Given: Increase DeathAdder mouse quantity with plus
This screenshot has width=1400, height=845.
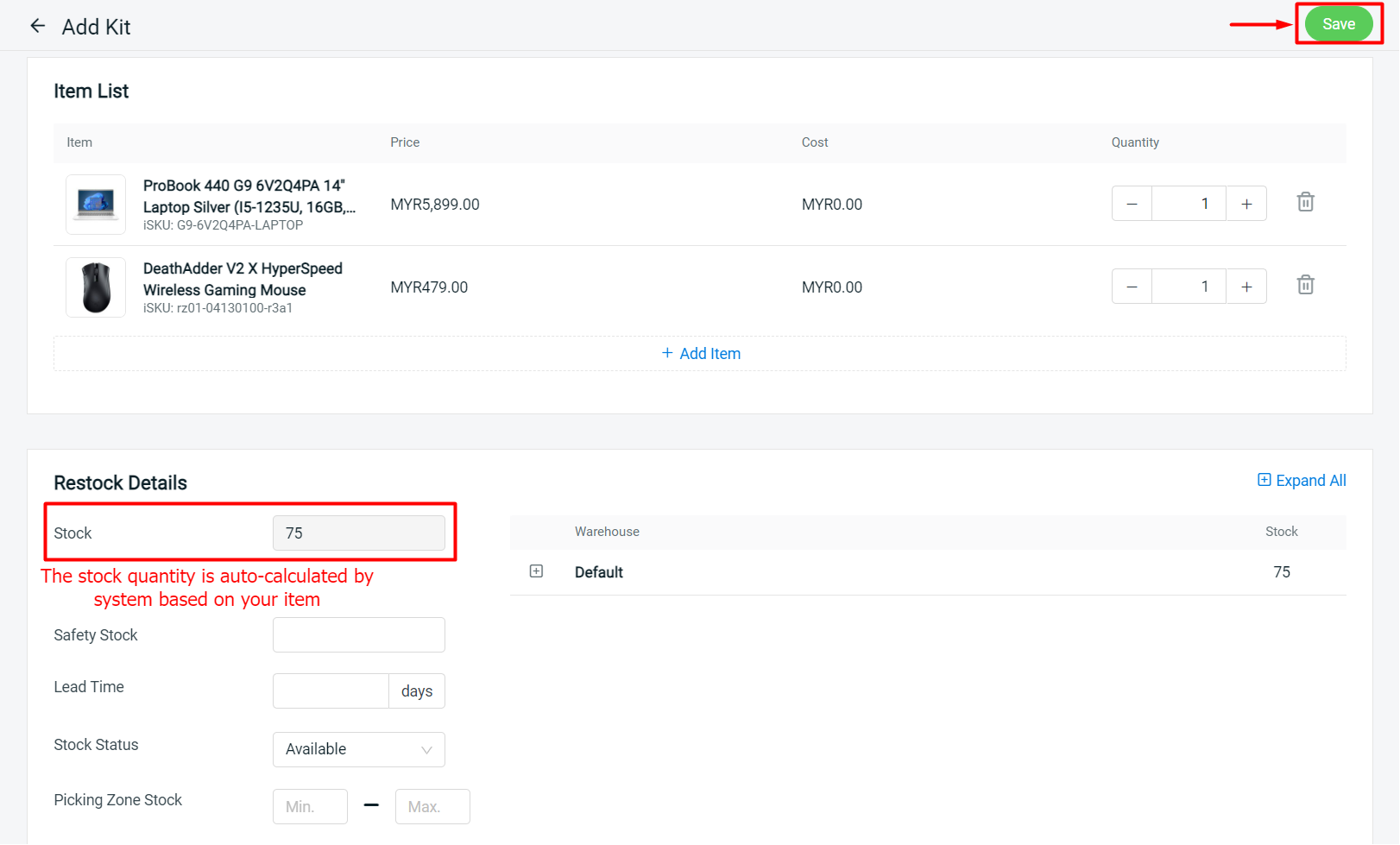Looking at the screenshot, I should [1246, 287].
